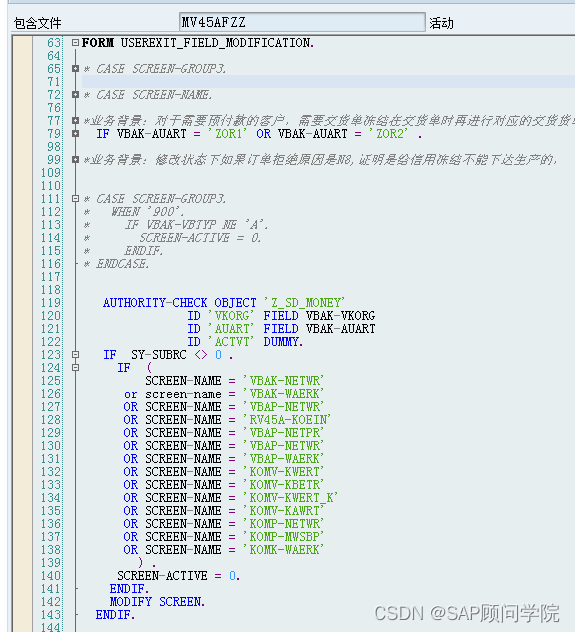Click the 'VBAK-WAERK' string on line 126
Viewport: 575px width, 632px height.
coord(283,394)
